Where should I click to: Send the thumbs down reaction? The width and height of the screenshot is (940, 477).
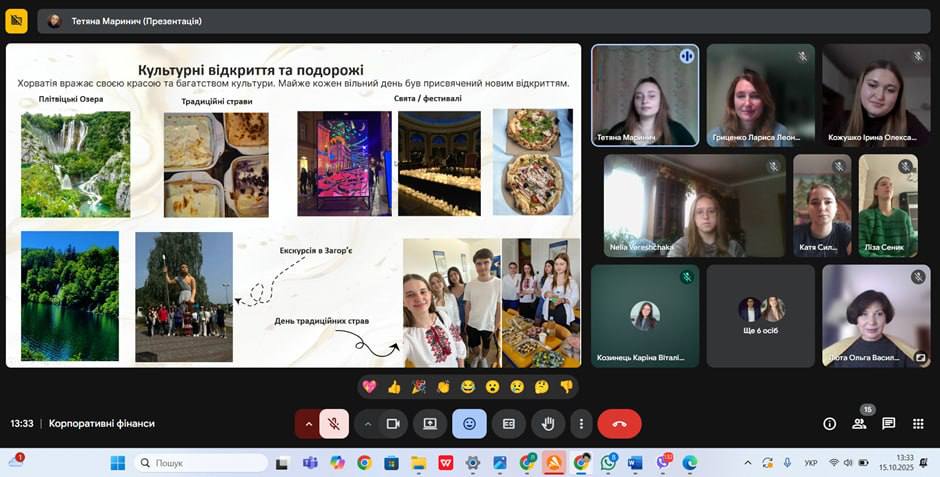pos(566,387)
